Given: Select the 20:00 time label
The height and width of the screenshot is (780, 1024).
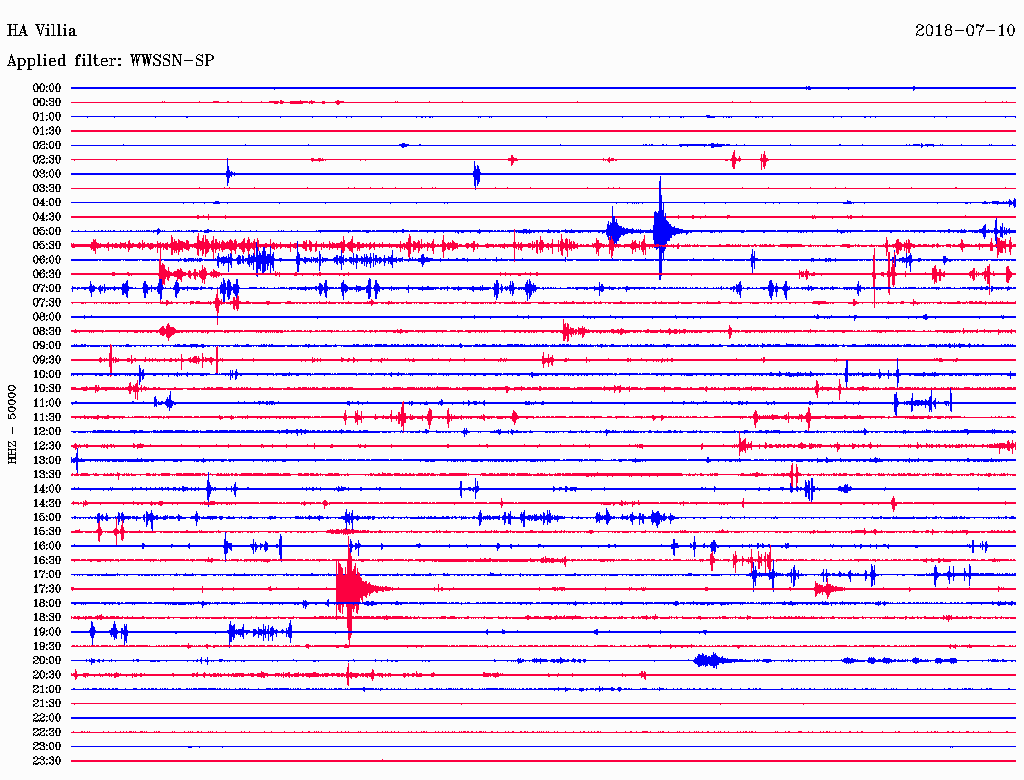Looking at the screenshot, I should point(47,660).
